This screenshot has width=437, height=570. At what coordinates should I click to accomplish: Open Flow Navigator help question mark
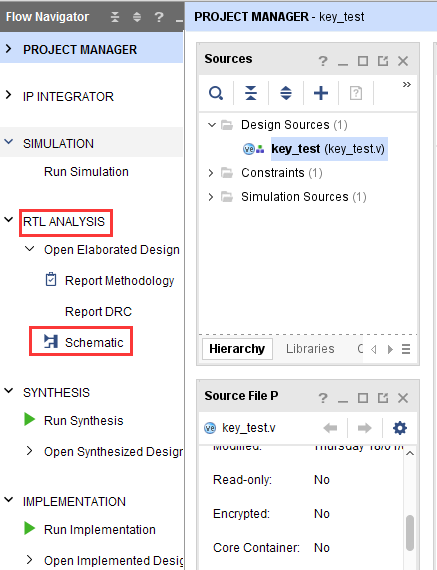159,17
